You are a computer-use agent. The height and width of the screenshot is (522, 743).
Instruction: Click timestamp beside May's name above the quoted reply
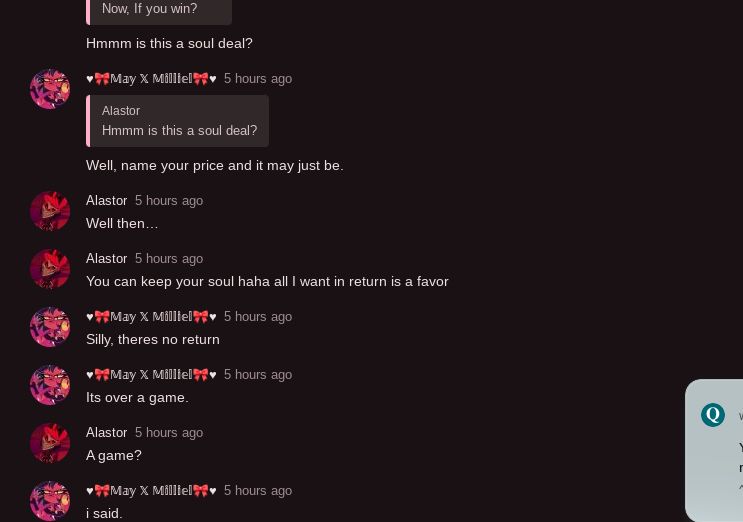click(x=258, y=79)
